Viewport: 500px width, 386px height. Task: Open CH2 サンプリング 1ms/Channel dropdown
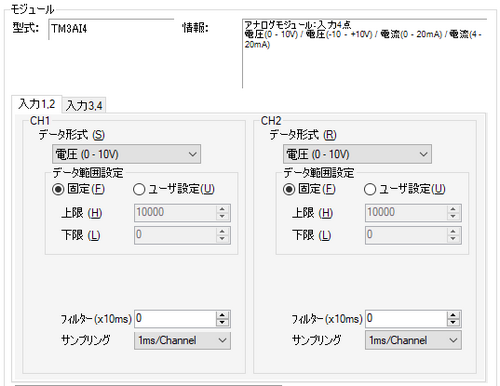tap(413, 340)
